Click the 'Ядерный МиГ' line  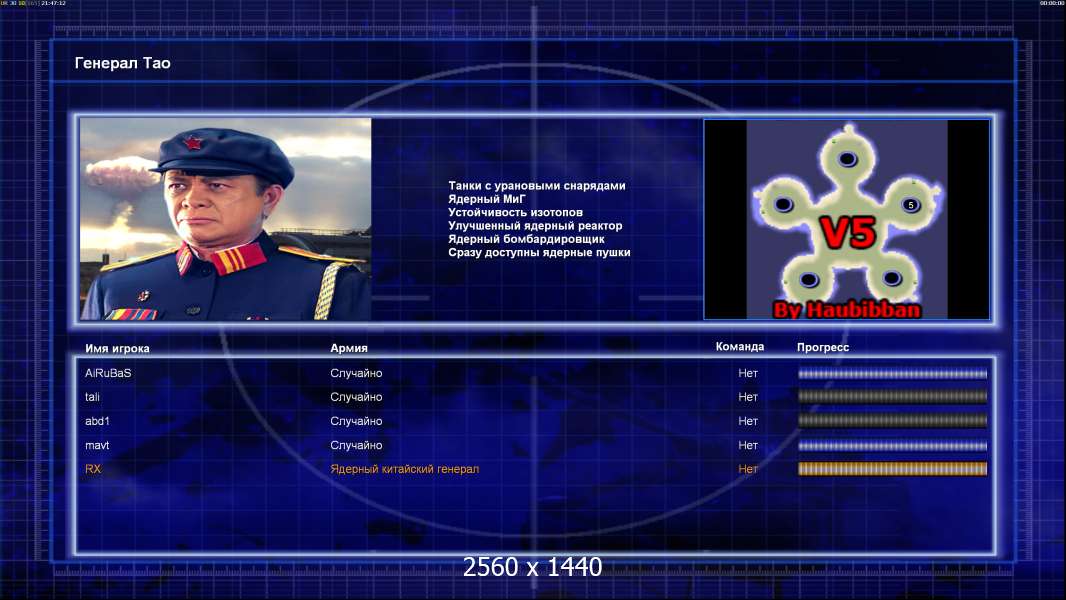(x=487, y=199)
